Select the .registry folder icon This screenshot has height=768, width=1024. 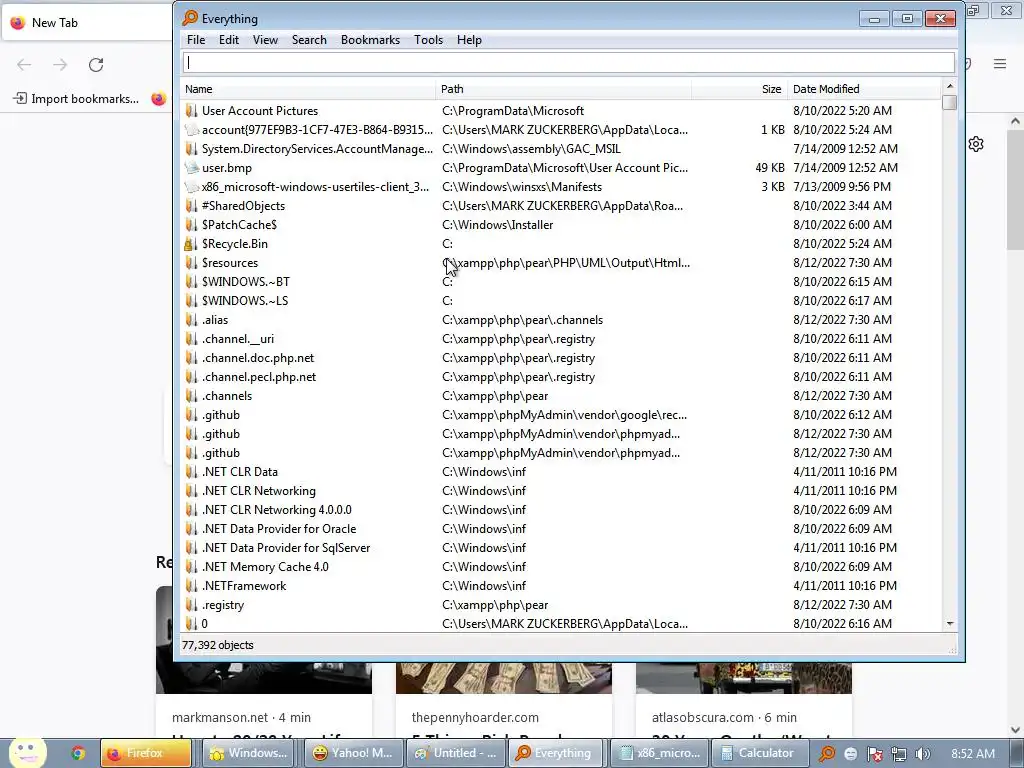(191, 605)
